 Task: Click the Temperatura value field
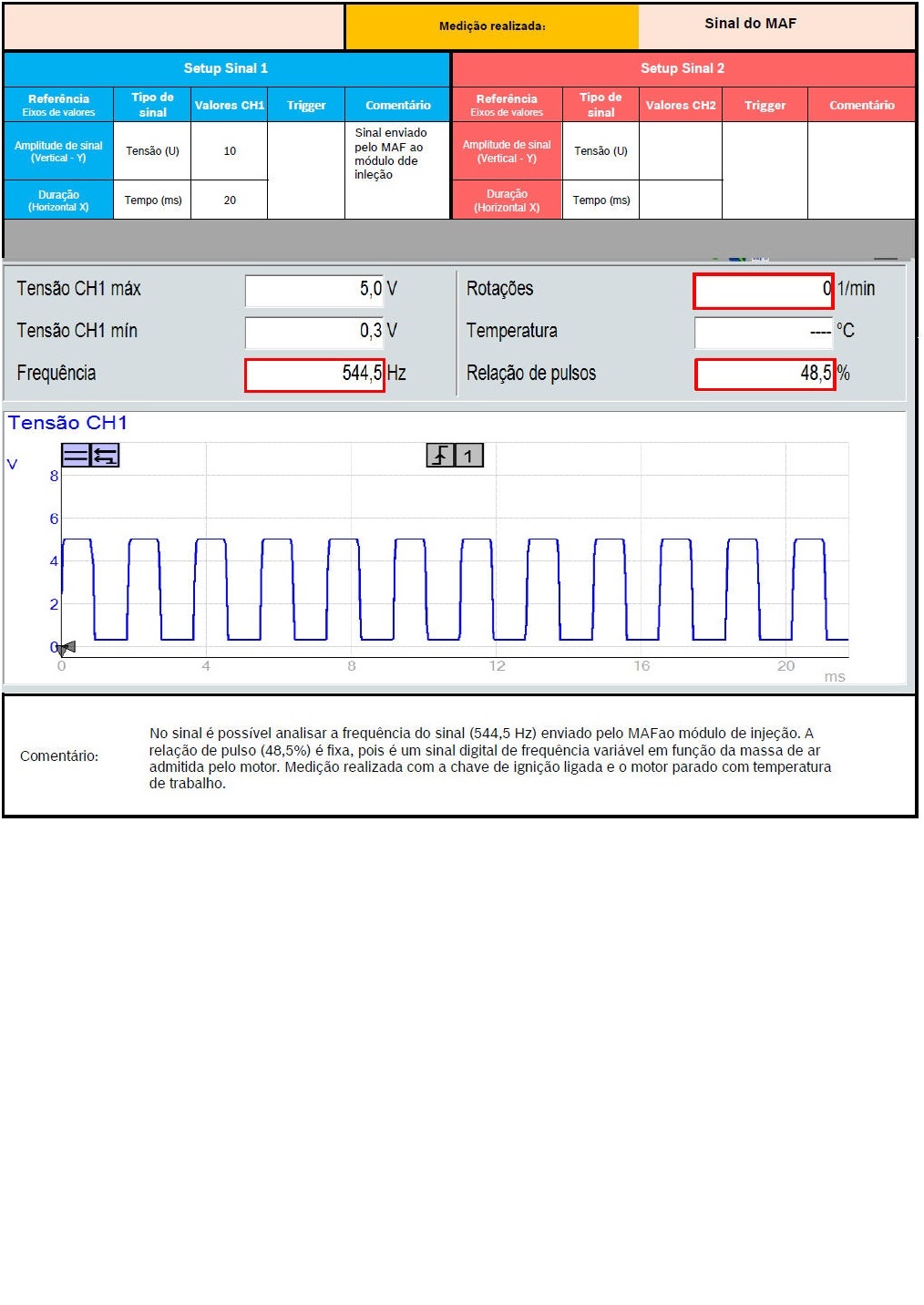[763, 332]
